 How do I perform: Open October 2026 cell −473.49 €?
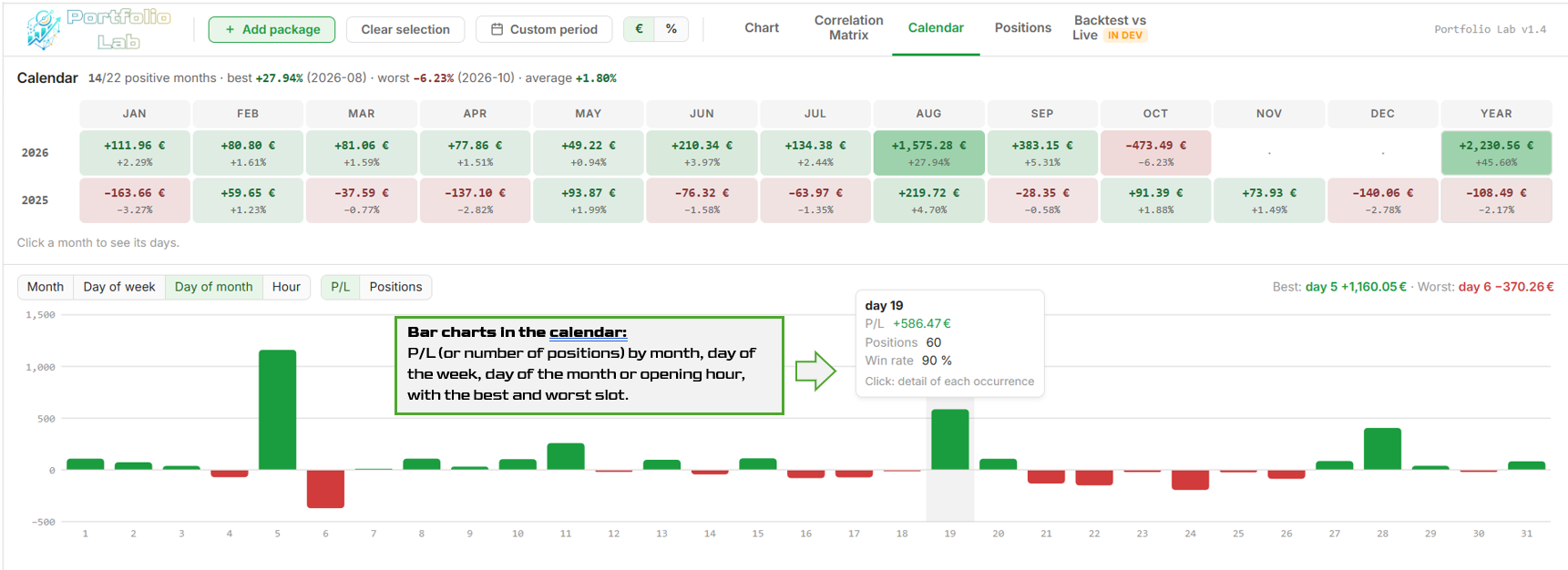pos(1155,153)
